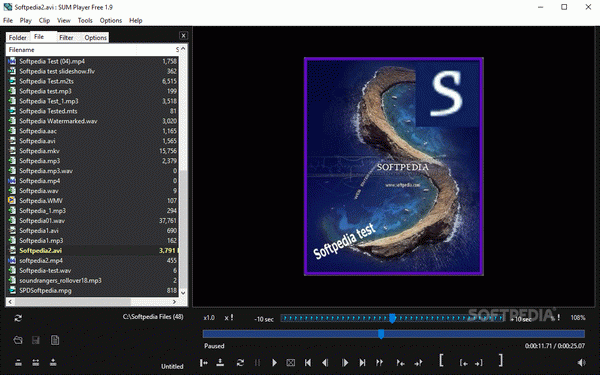The image size is (600, 375).
Task: Click file list scroll down arrow
Action: point(183,293)
